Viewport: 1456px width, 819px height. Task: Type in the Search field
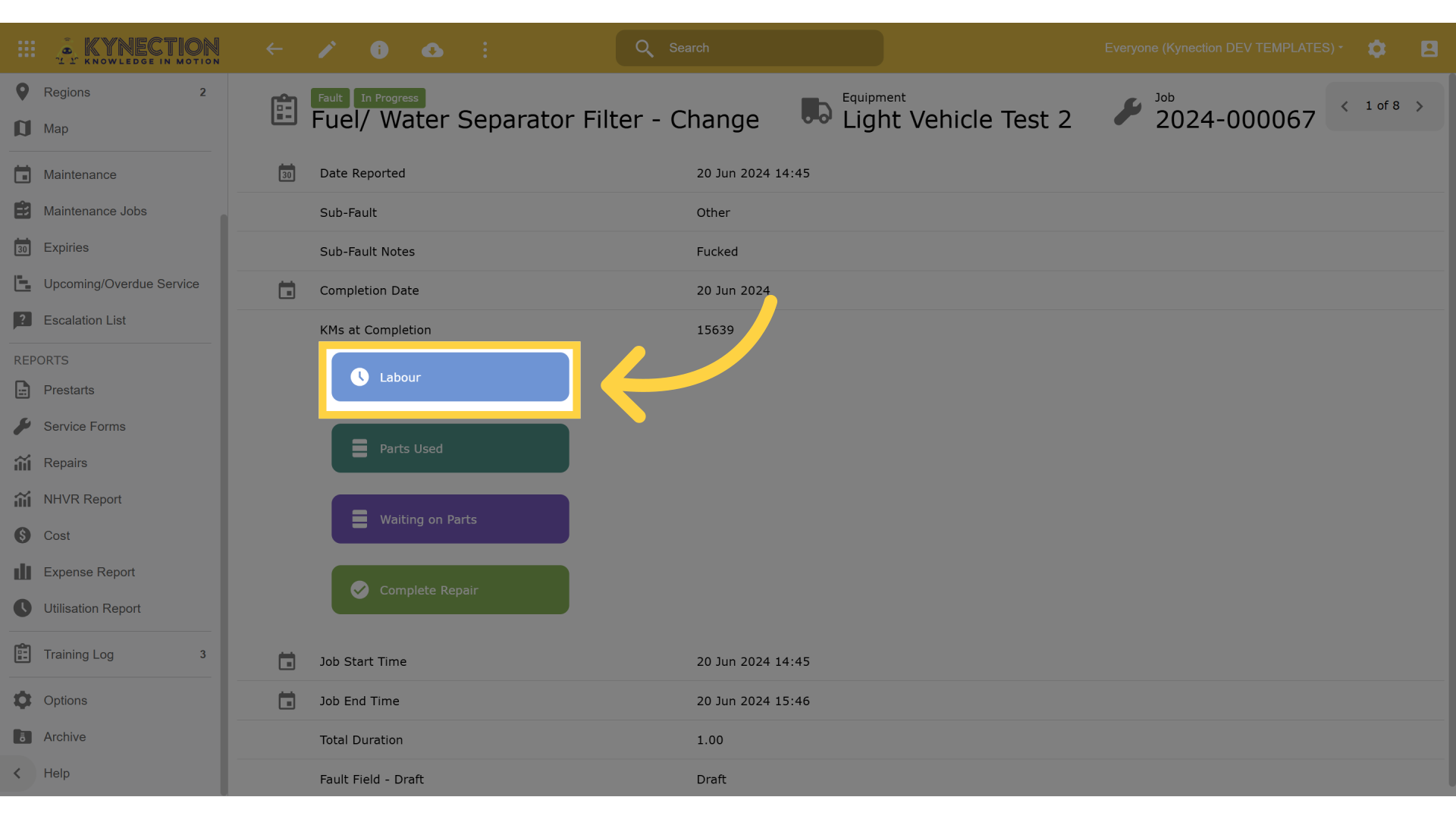(x=749, y=48)
